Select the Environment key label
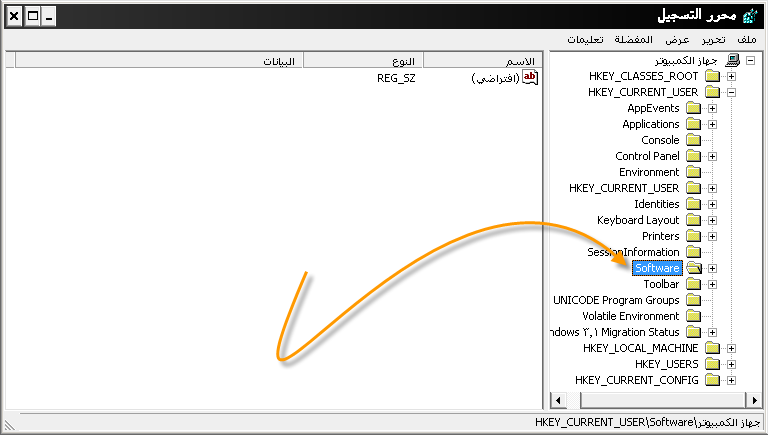The image size is (768, 435). click(649, 172)
